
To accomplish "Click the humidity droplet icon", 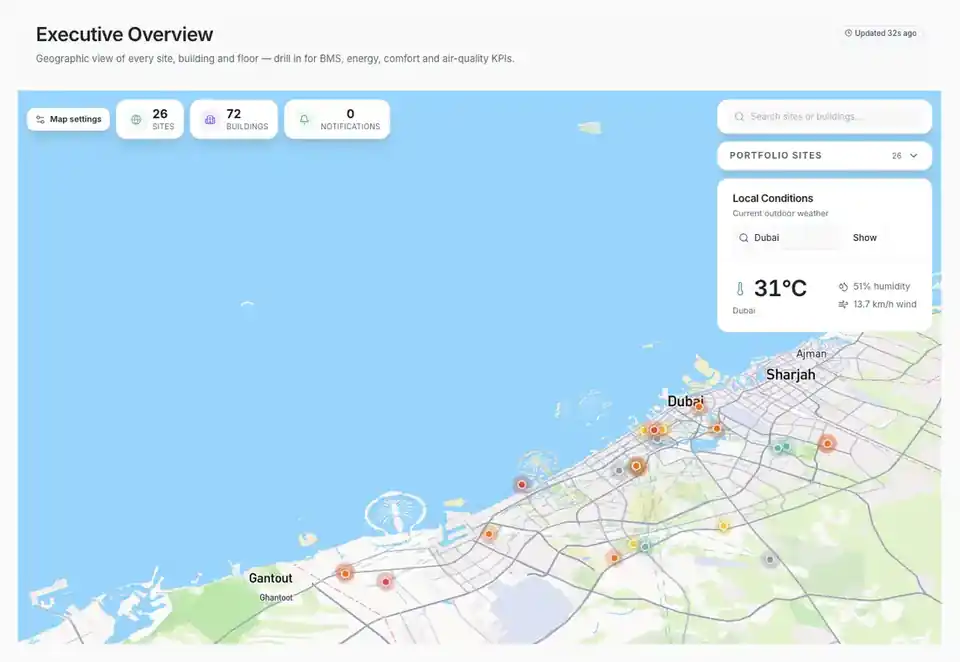I will point(843,287).
